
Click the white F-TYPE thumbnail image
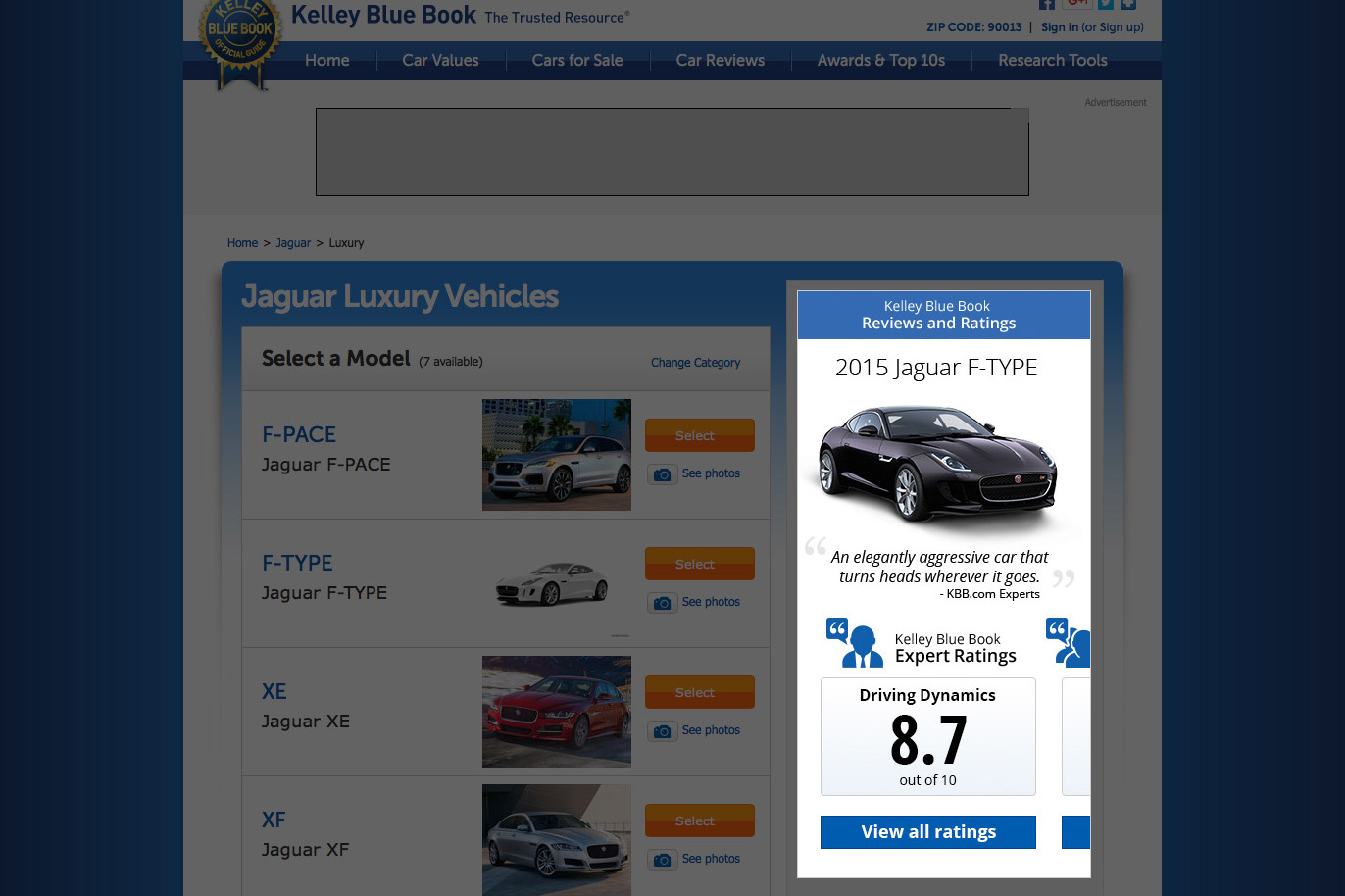coord(557,583)
